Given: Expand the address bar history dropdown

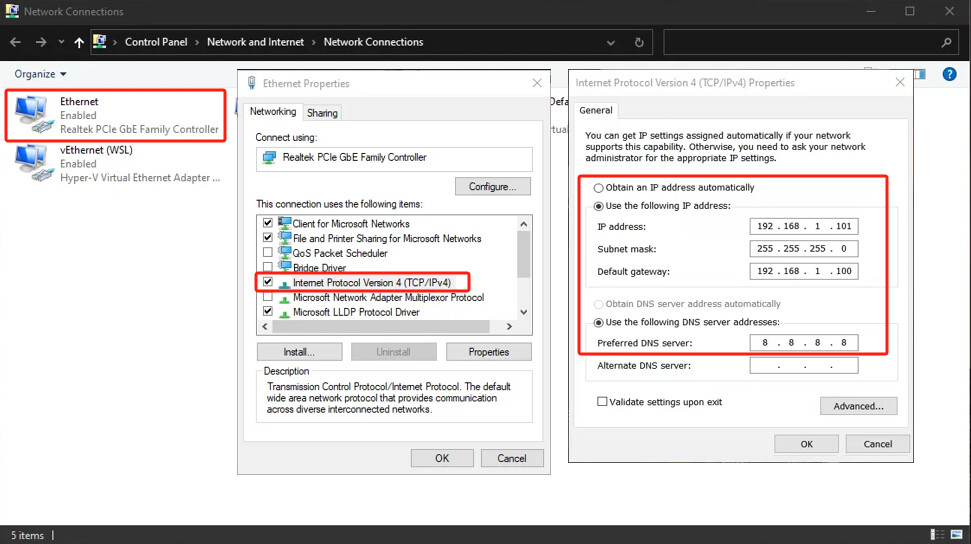Looking at the screenshot, I should [x=611, y=43].
